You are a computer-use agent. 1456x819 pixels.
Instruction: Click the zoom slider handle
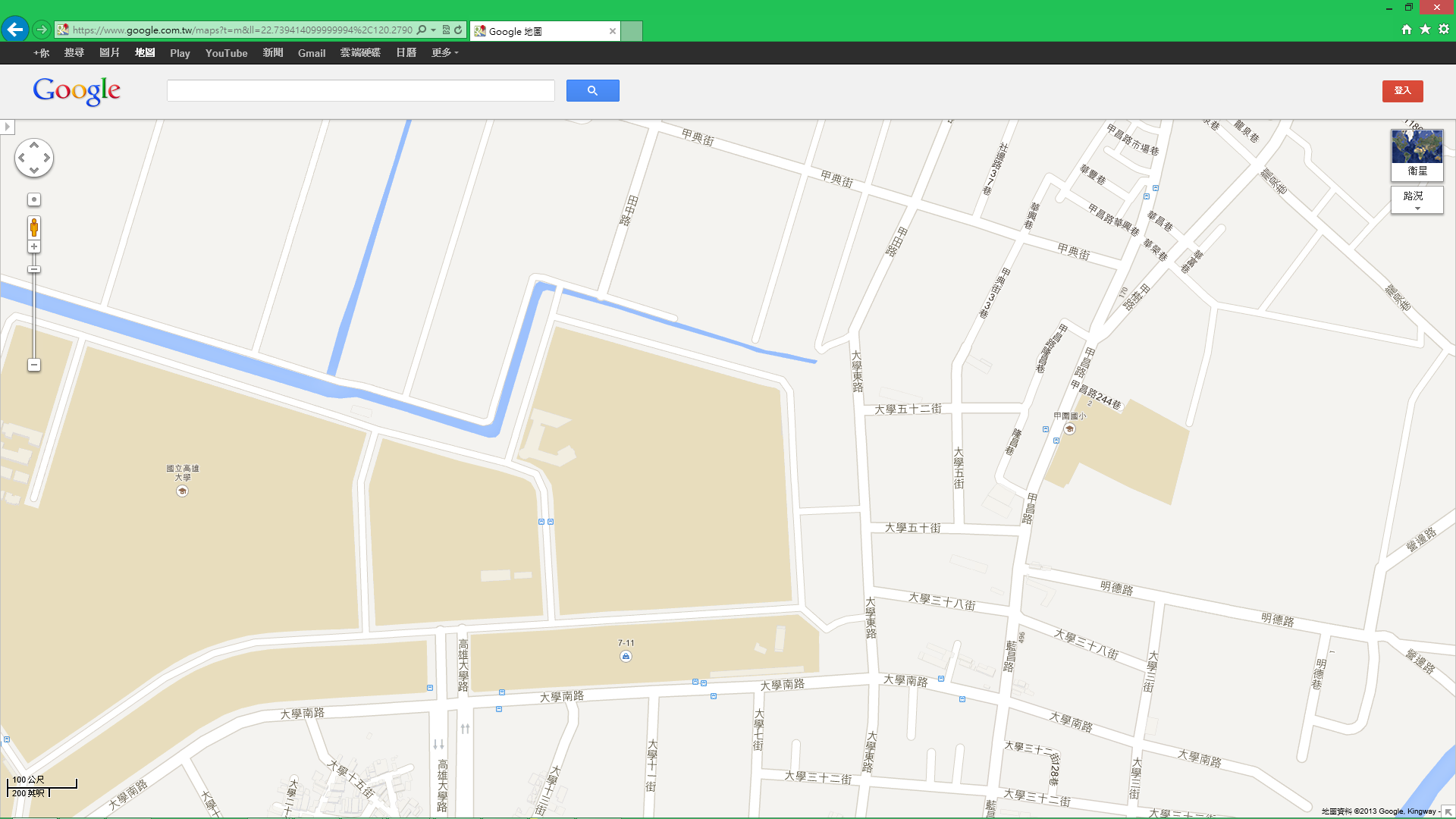34,269
